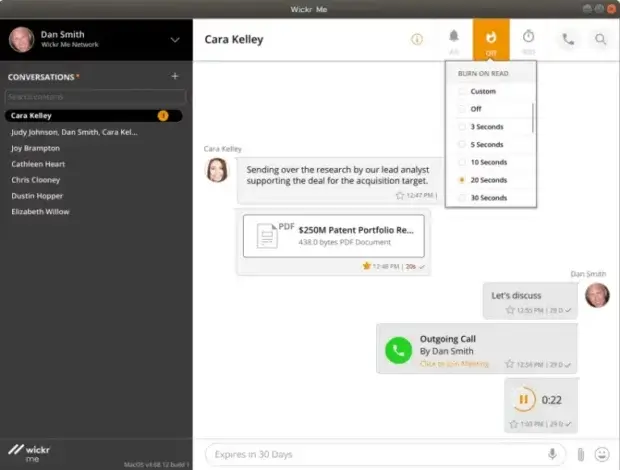
Task: Pause the 0:22 voice message playback
Action: tap(522, 399)
